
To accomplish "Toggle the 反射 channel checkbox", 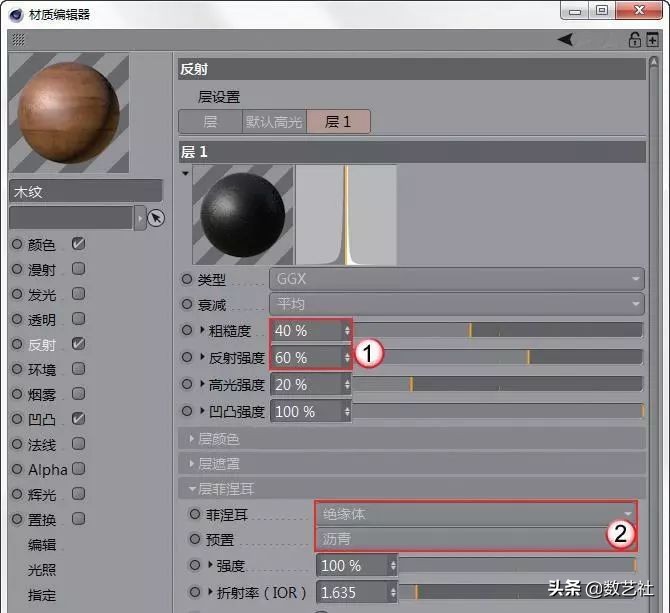I will [79, 344].
